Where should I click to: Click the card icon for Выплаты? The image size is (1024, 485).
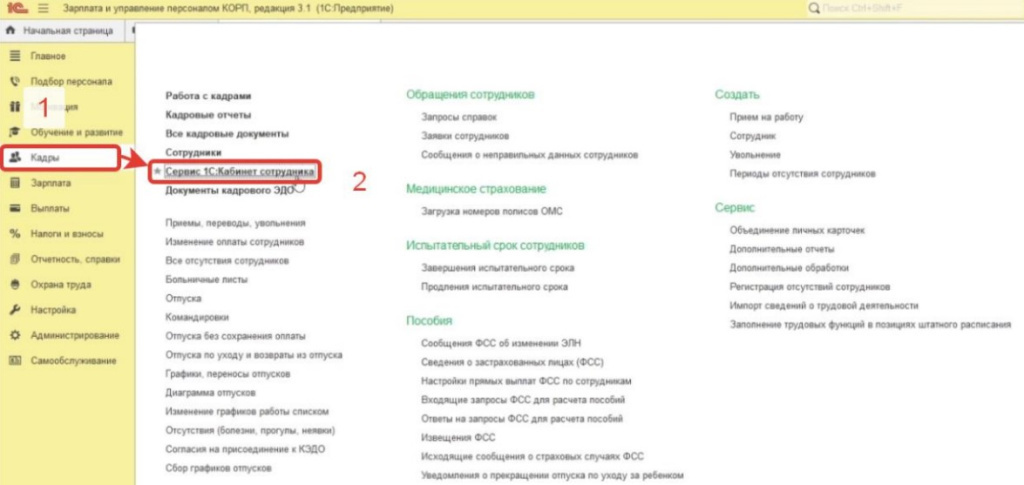click(14, 209)
